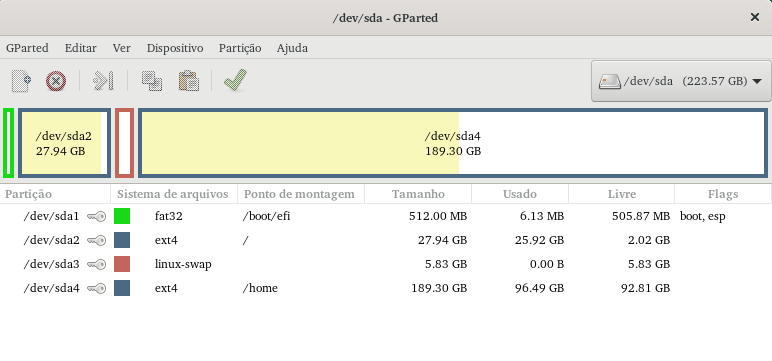Select the /dev/sda2 block in disk graphic
The image size is (772, 361).
64,143
